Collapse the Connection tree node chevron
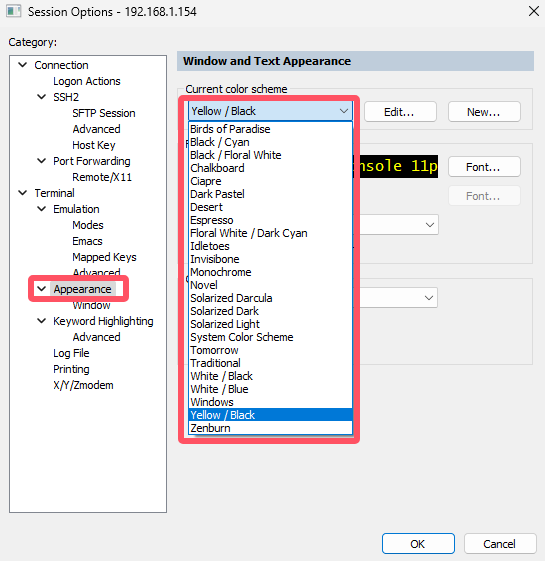This screenshot has height=561, width=545. 23,65
